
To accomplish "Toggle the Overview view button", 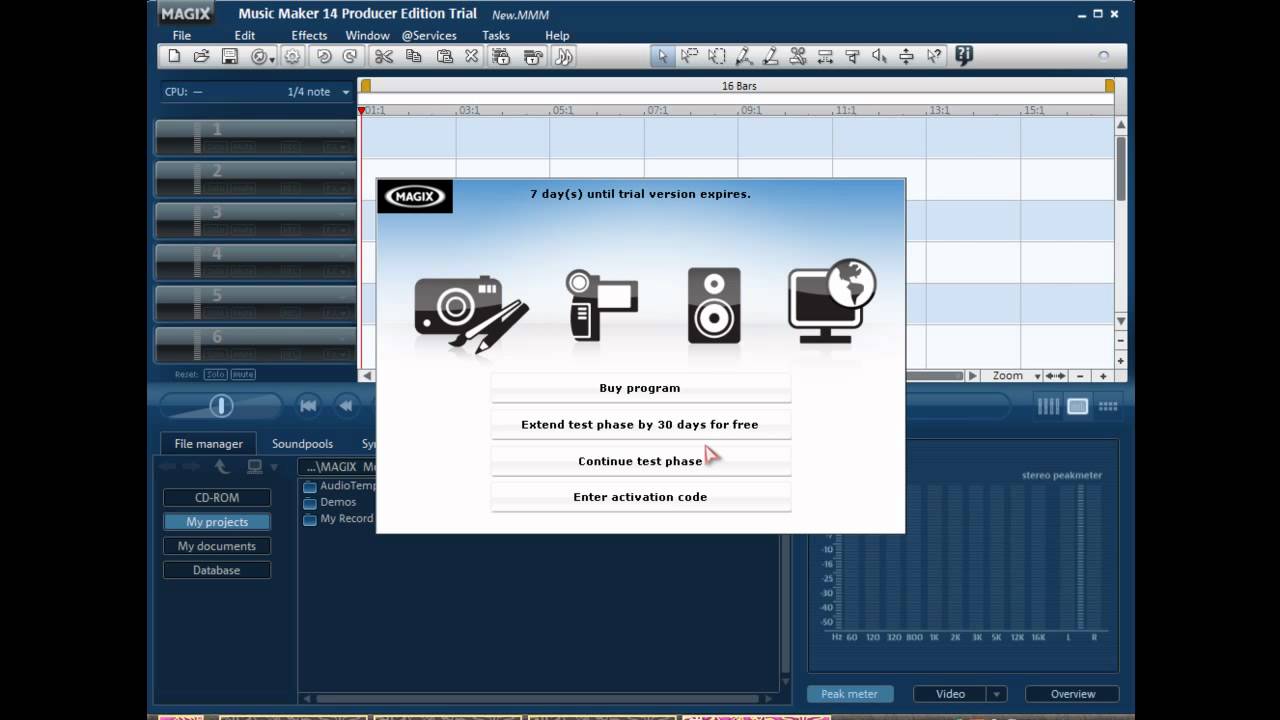I will click(x=1073, y=694).
